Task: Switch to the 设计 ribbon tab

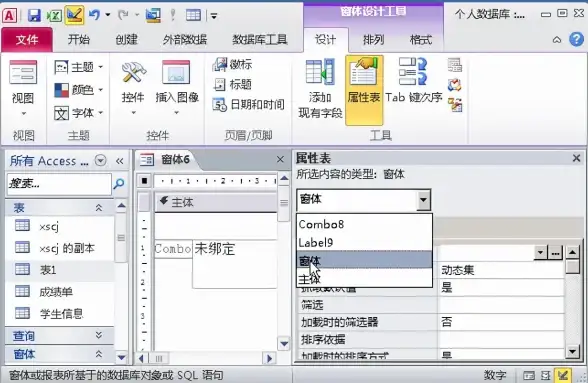Action: (x=326, y=39)
